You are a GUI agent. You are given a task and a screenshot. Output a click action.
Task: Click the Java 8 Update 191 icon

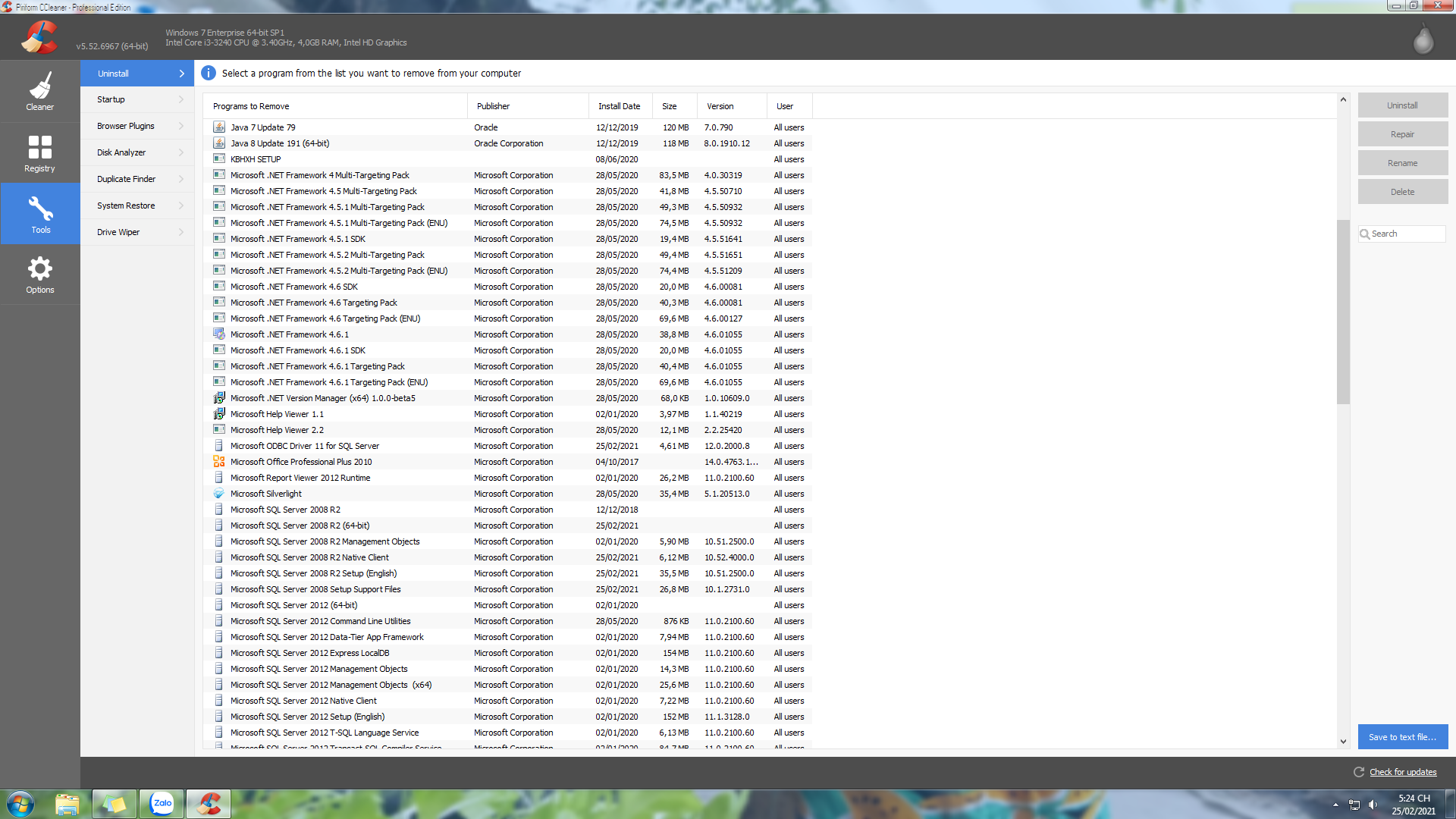[x=219, y=143]
